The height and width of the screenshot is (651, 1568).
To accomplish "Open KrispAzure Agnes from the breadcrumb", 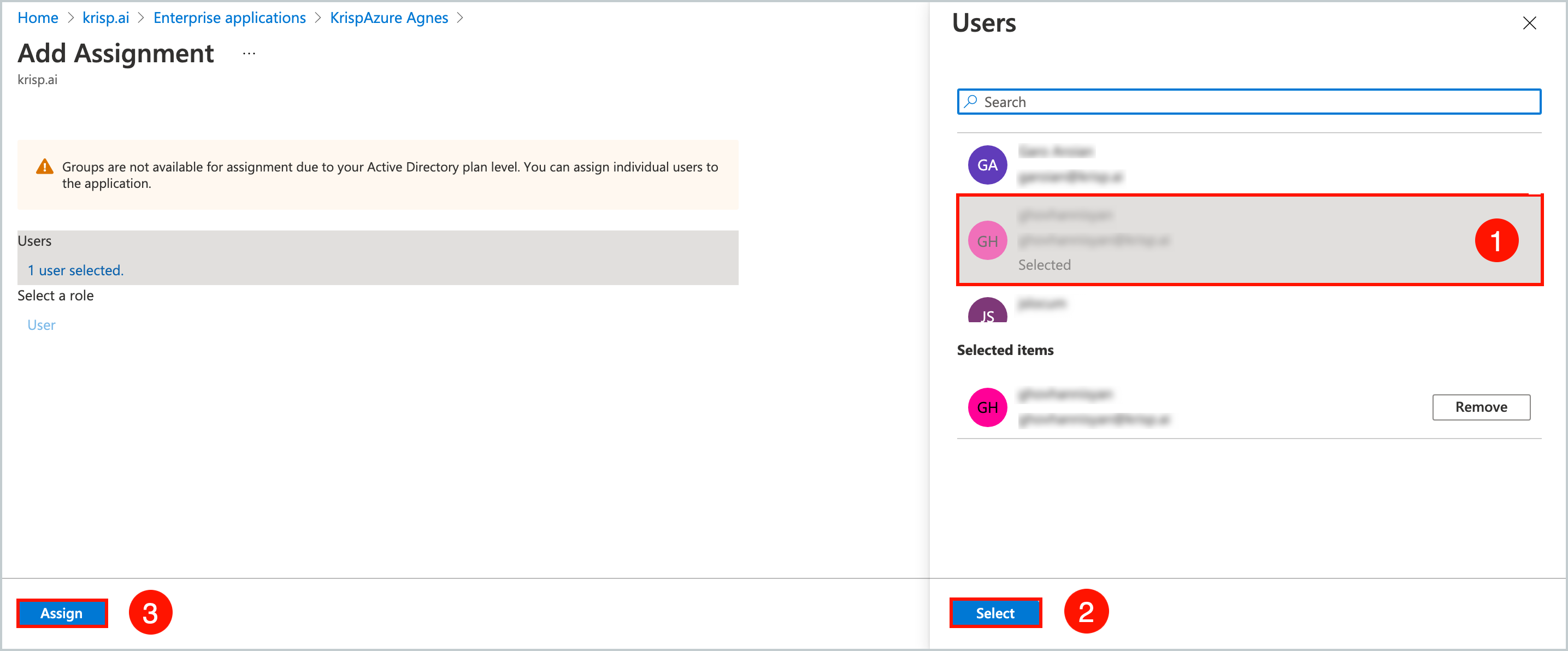I will click(x=389, y=17).
